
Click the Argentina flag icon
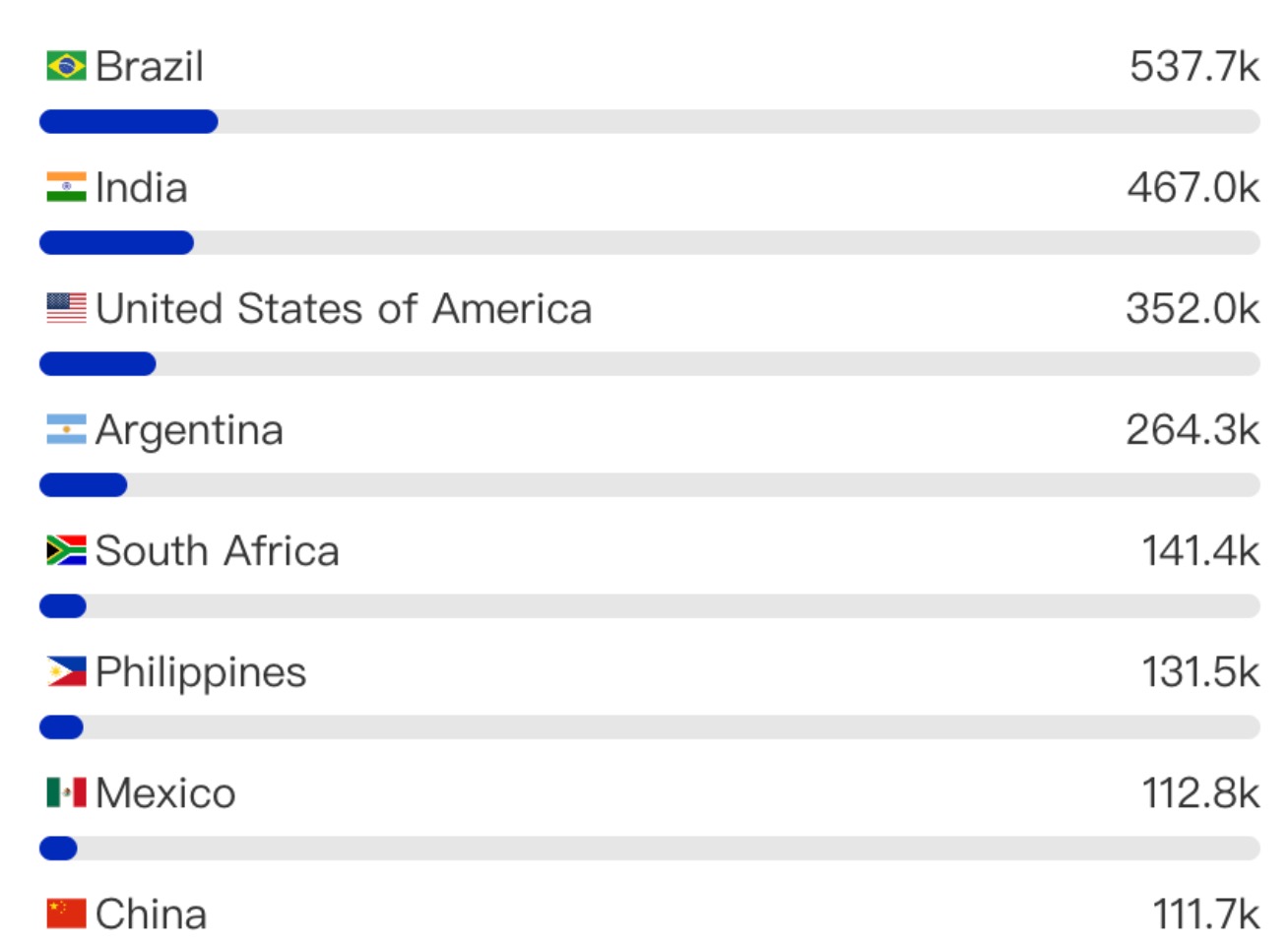pyautogui.click(x=66, y=429)
